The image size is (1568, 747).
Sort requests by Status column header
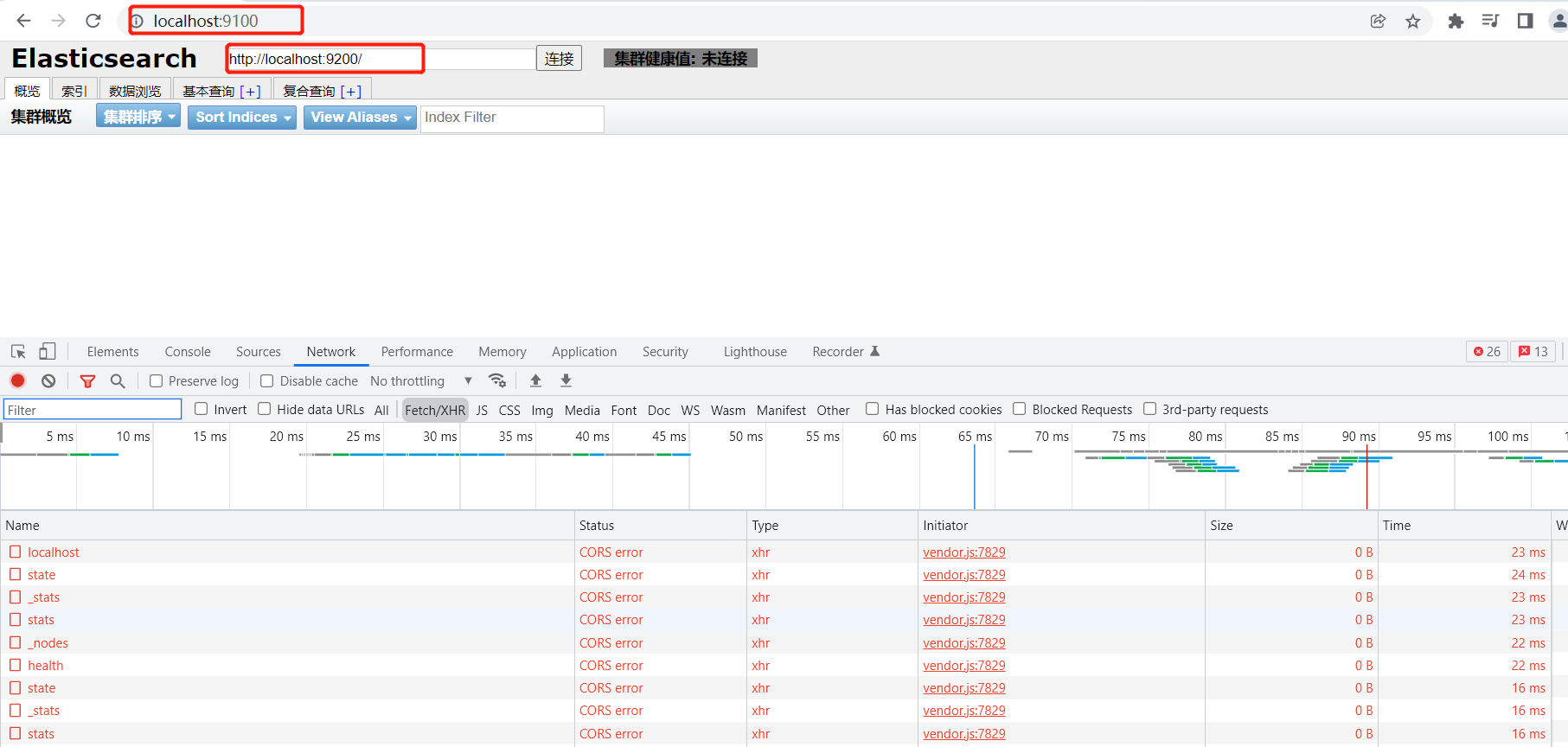click(661, 525)
